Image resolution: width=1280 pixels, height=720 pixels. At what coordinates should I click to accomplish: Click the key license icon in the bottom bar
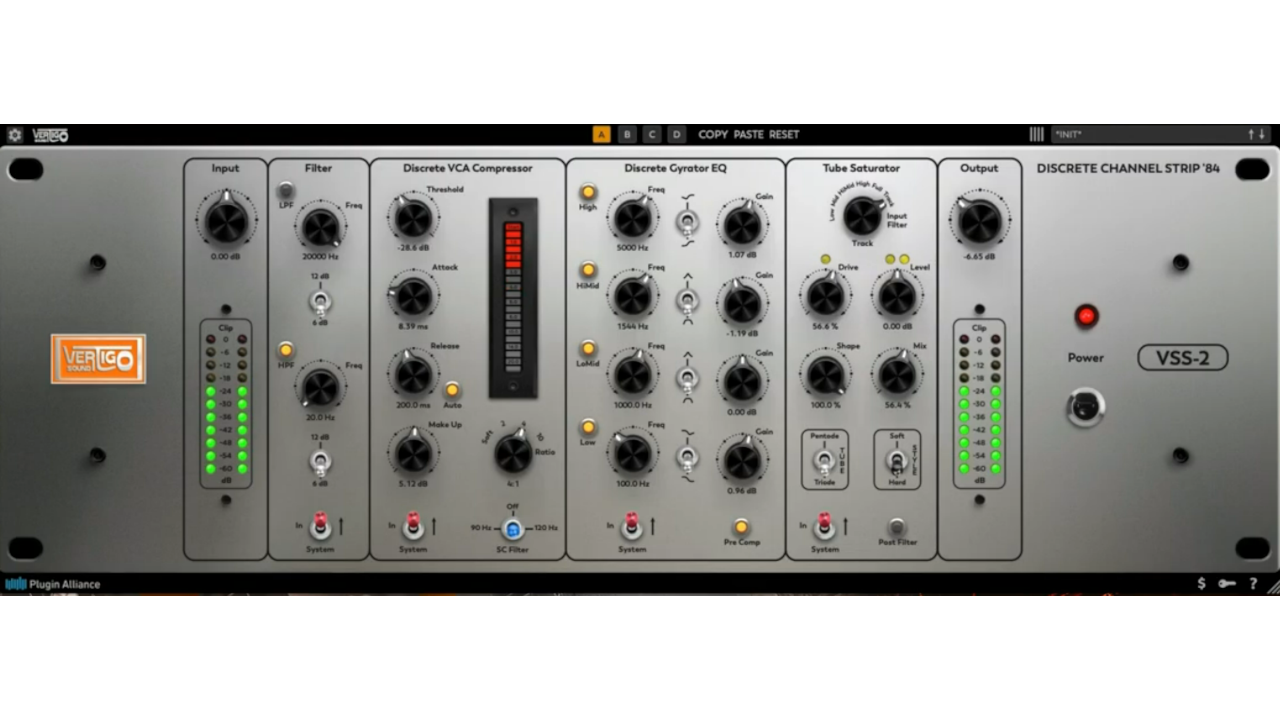pos(1227,583)
